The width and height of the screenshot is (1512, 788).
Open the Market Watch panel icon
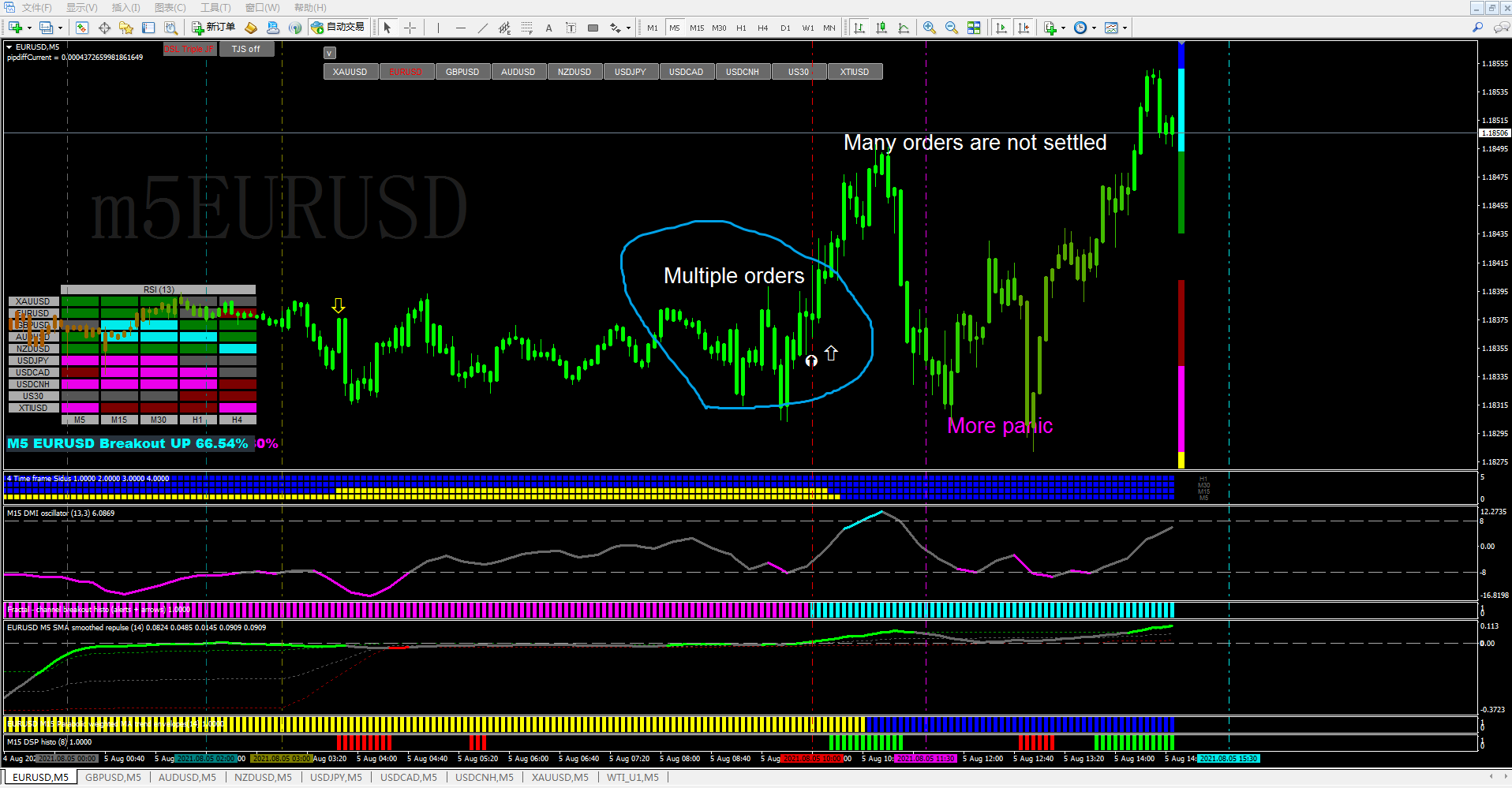point(82,28)
